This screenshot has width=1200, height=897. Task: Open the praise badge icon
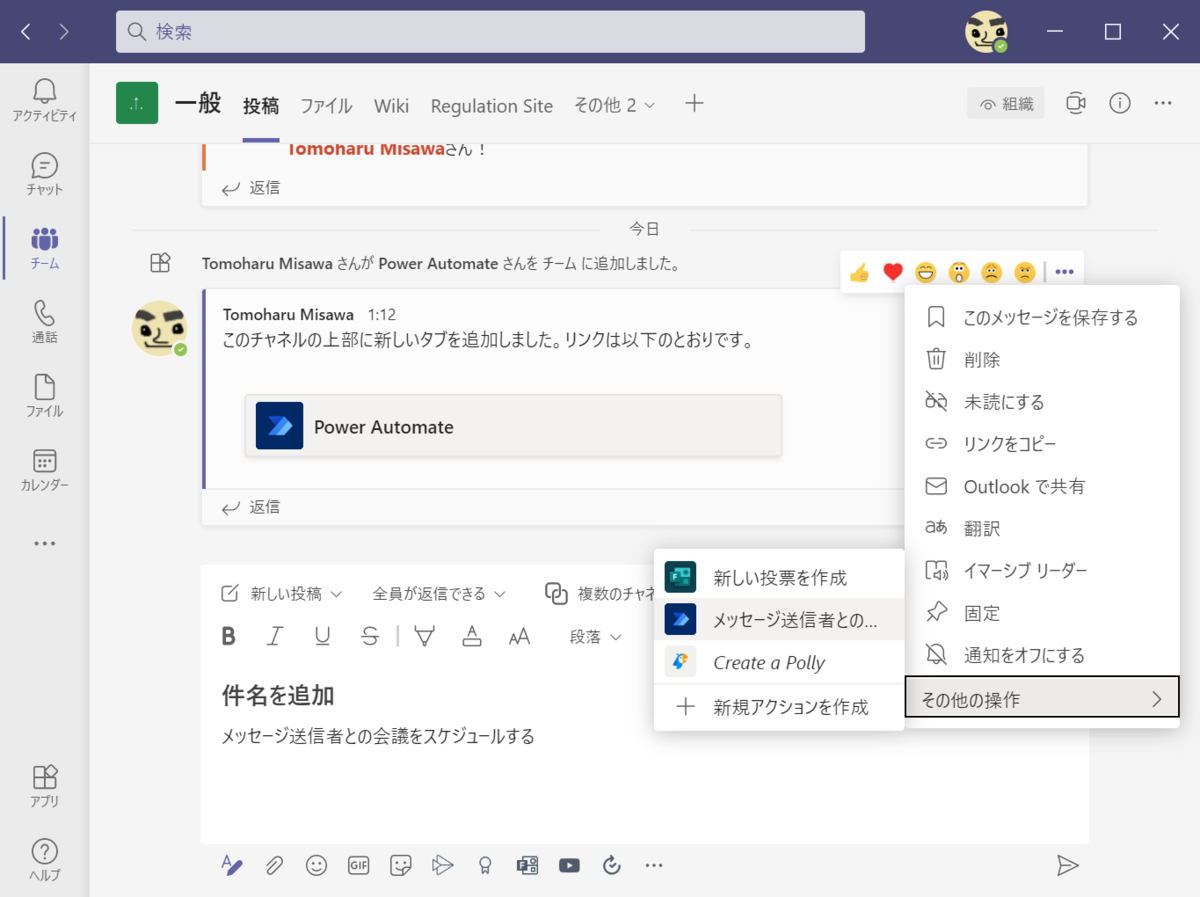pos(485,866)
